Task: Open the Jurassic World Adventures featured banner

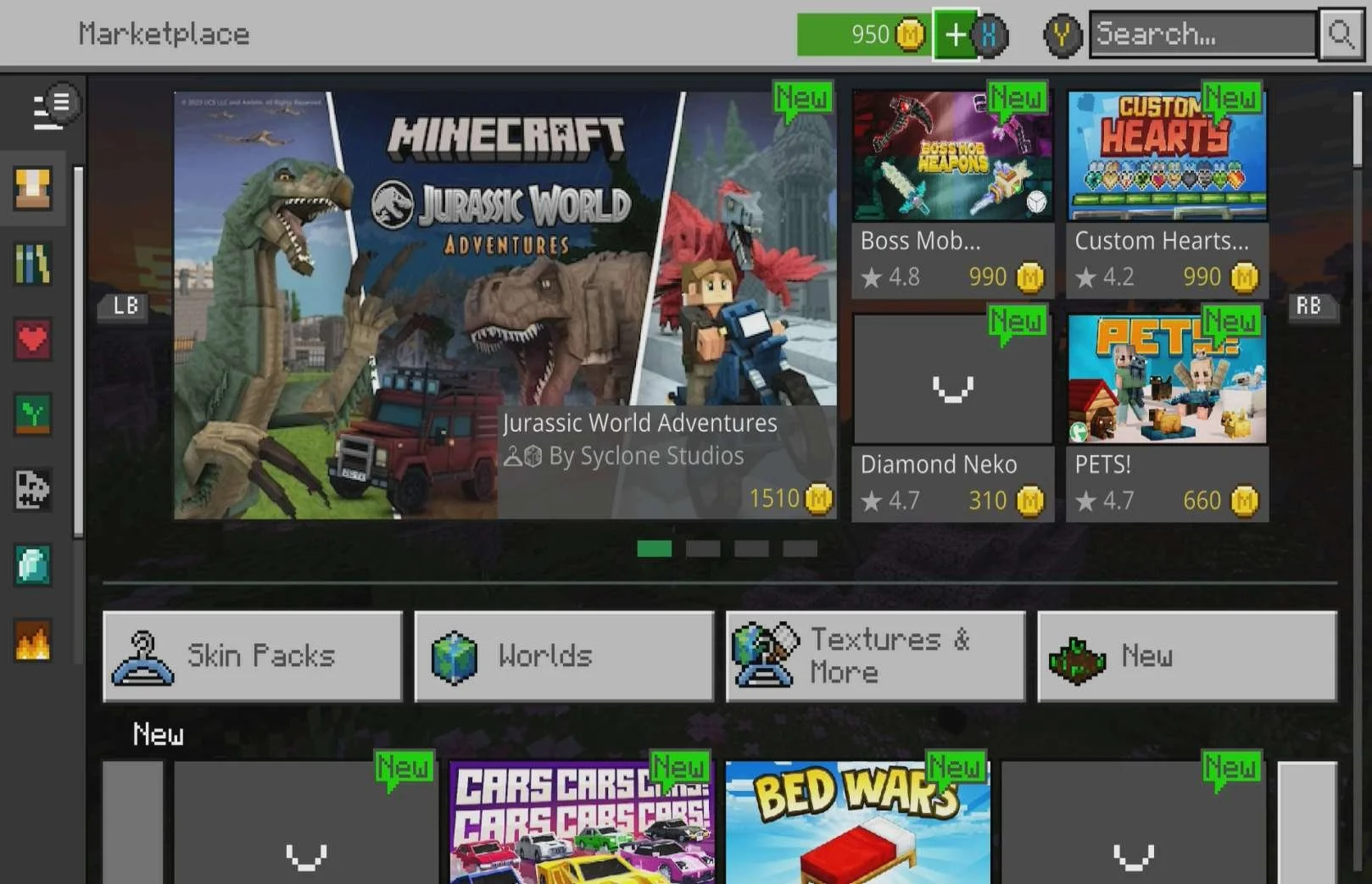Action: (x=505, y=305)
